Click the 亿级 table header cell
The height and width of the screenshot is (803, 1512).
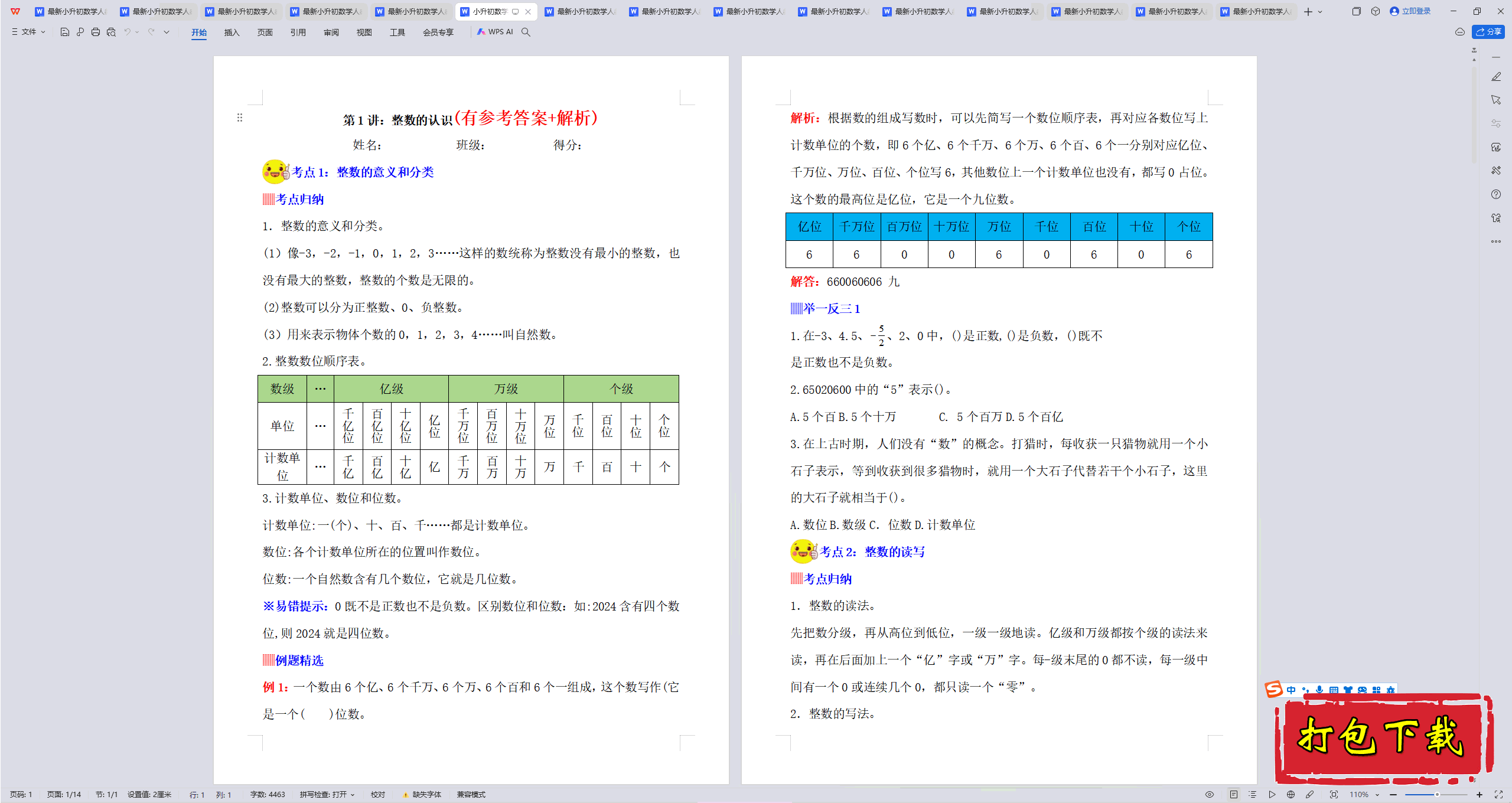pos(391,389)
